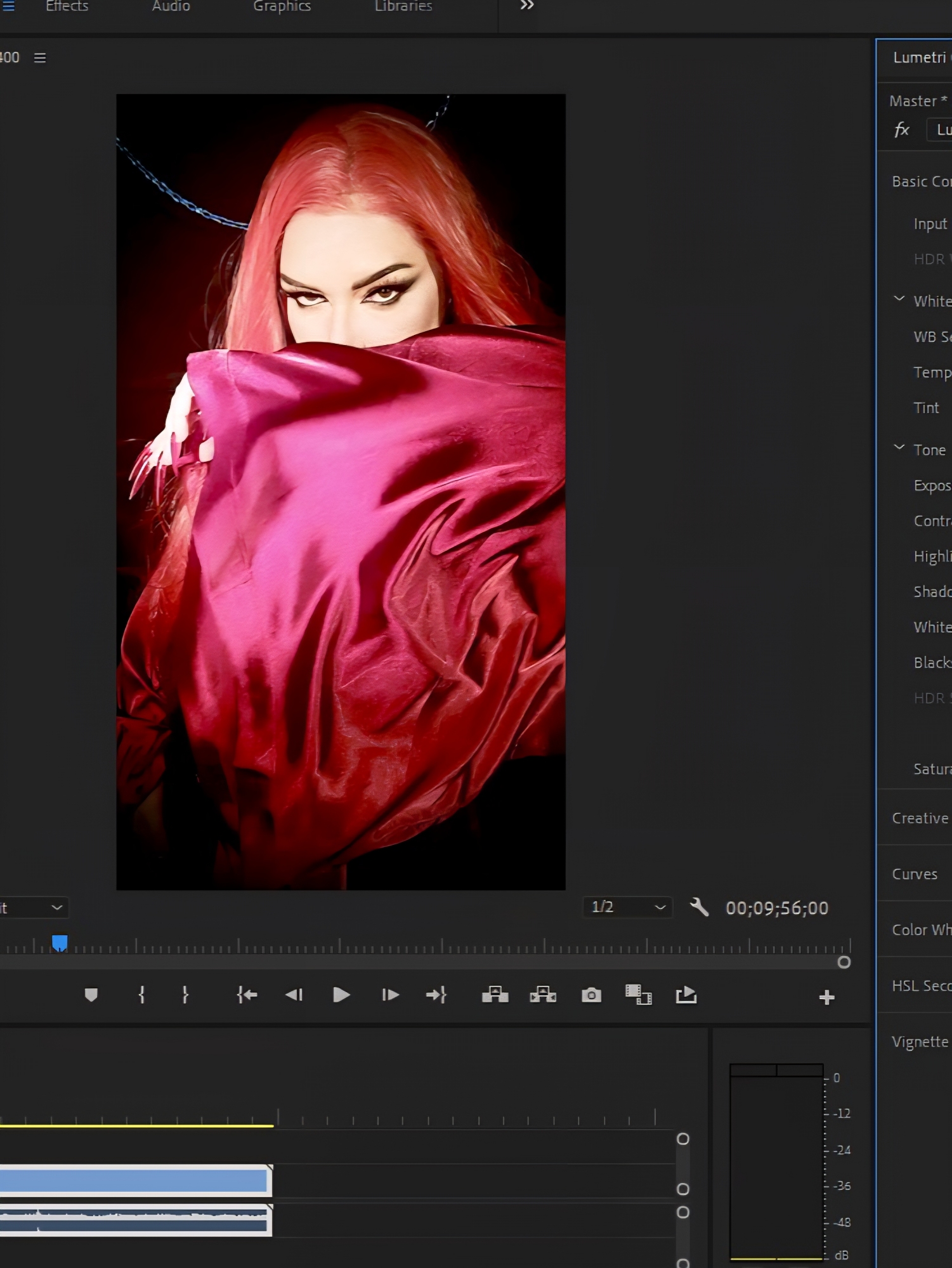This screenshot has width=952, height=1268.
Task: Open playback resolution dropdown showing 1/2
Action: tap(627, 907)
